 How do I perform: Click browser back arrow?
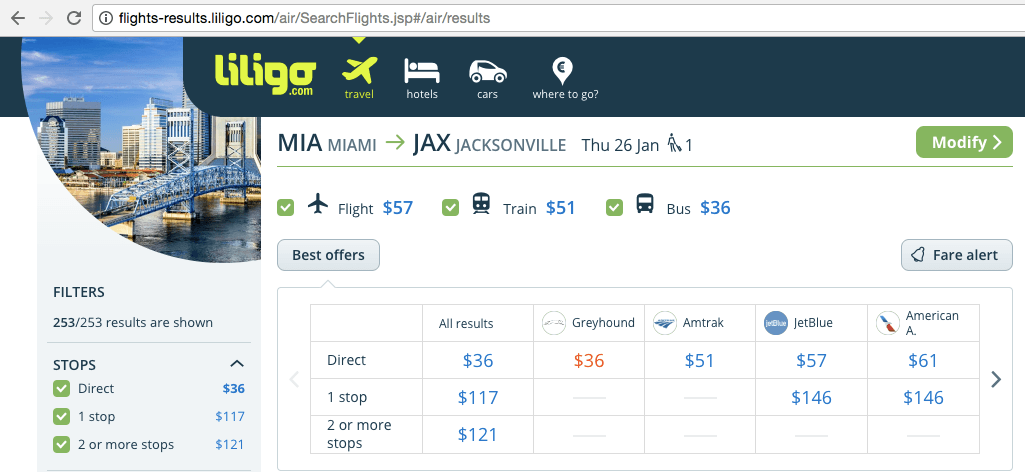point(18,18)
